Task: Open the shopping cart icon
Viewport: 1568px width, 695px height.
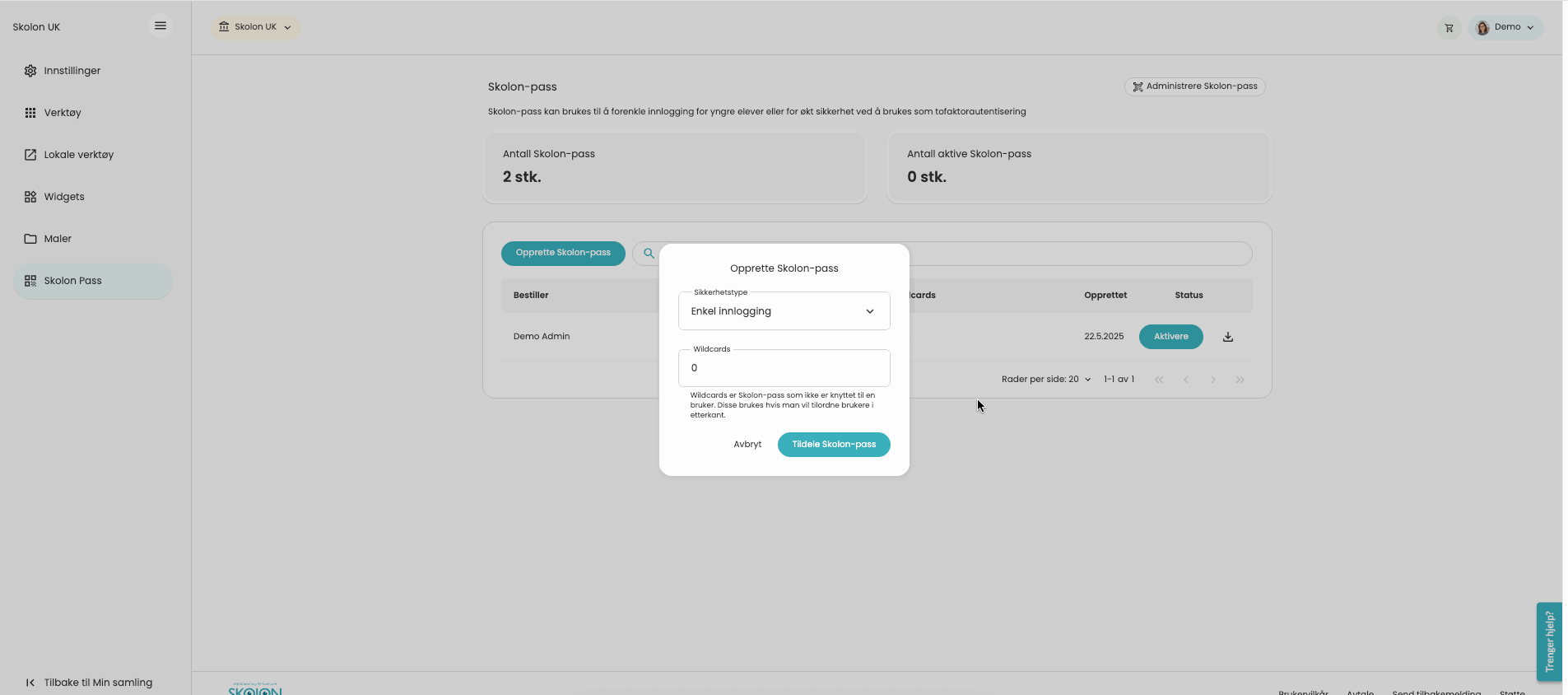Action: click(1449, 28)
